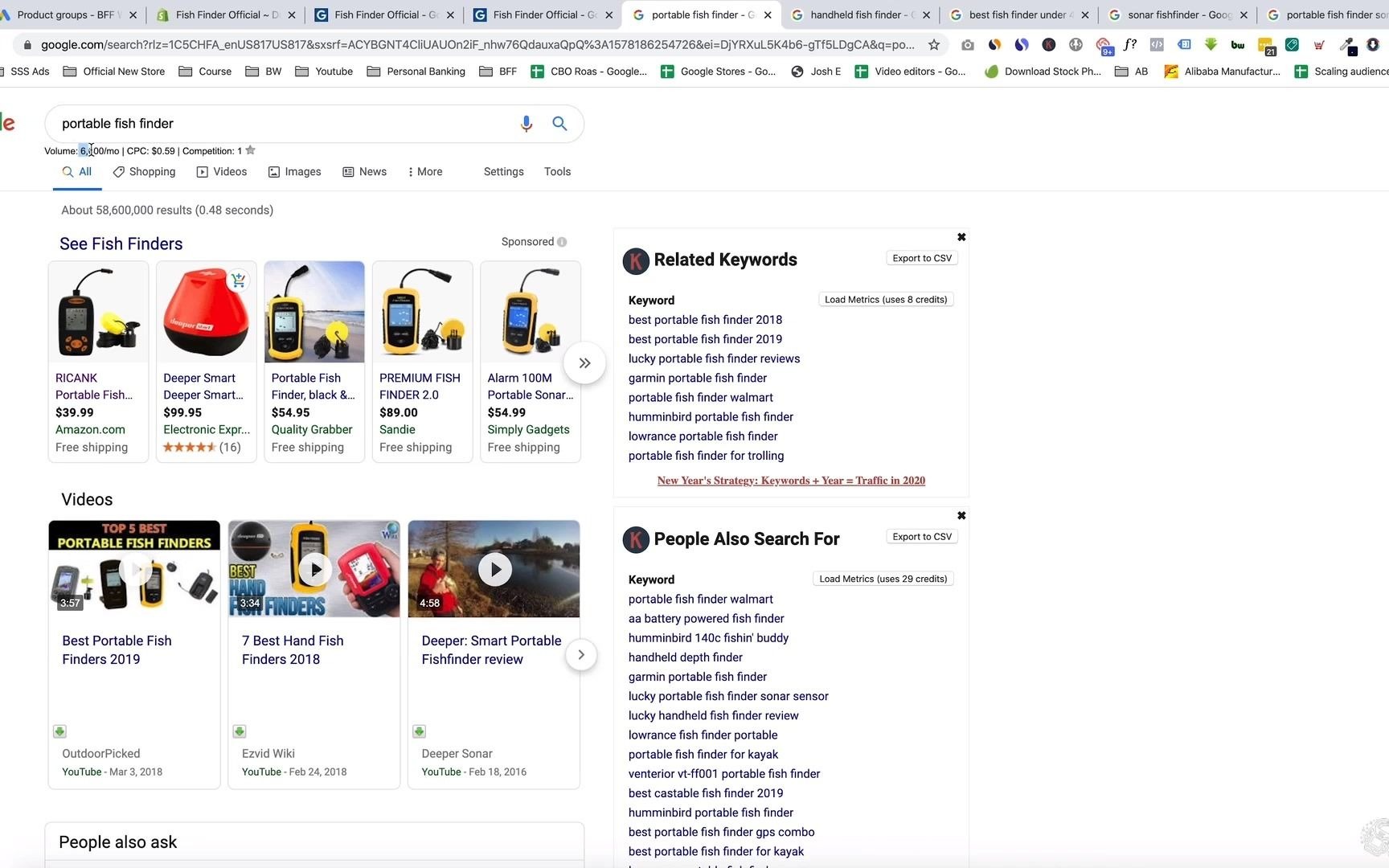Open search Settings
Viewport: 1389px width, 868px height.
[504, 172]
